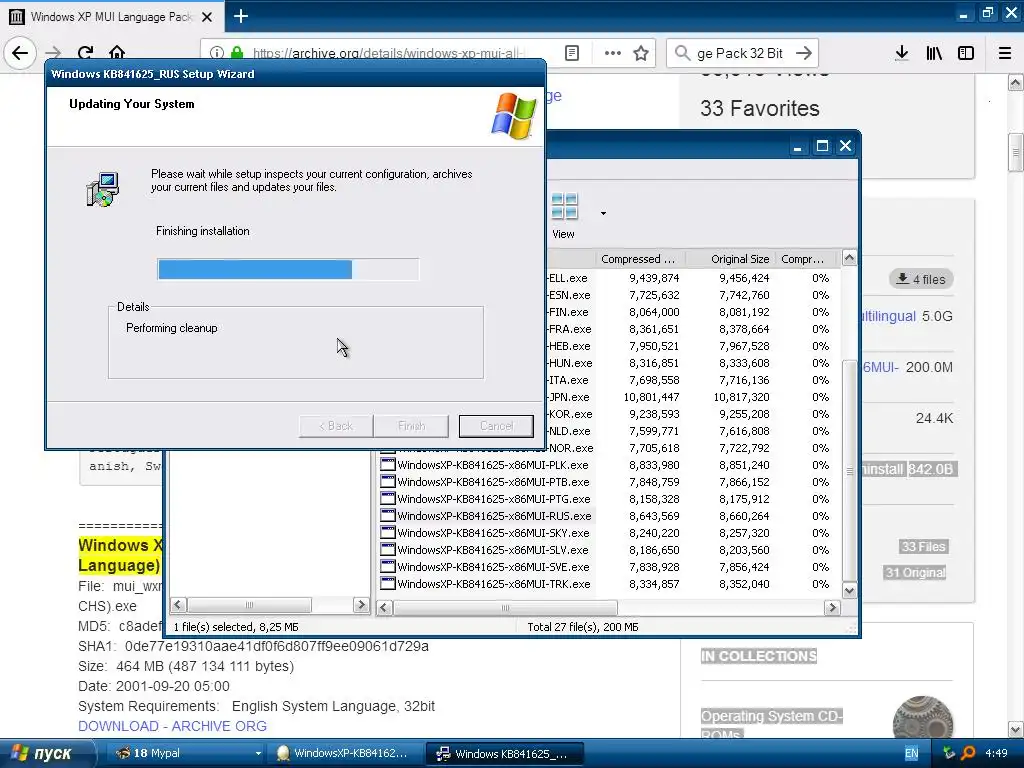
Task: Sort by Original Size column
Action: (731, 259)
